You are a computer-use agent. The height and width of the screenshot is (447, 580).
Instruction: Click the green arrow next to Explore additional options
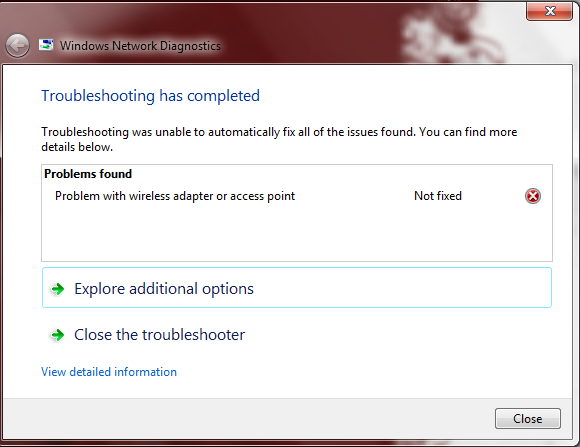(x=58, y=289)
